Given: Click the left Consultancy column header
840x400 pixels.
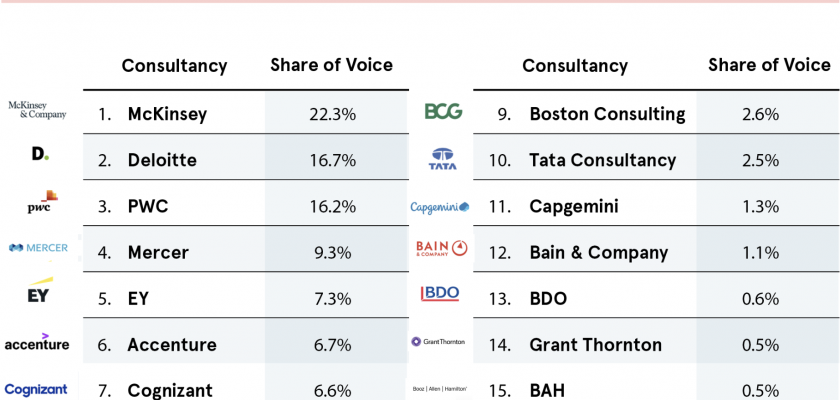Looking at the screenshot, I should [174, 66].
